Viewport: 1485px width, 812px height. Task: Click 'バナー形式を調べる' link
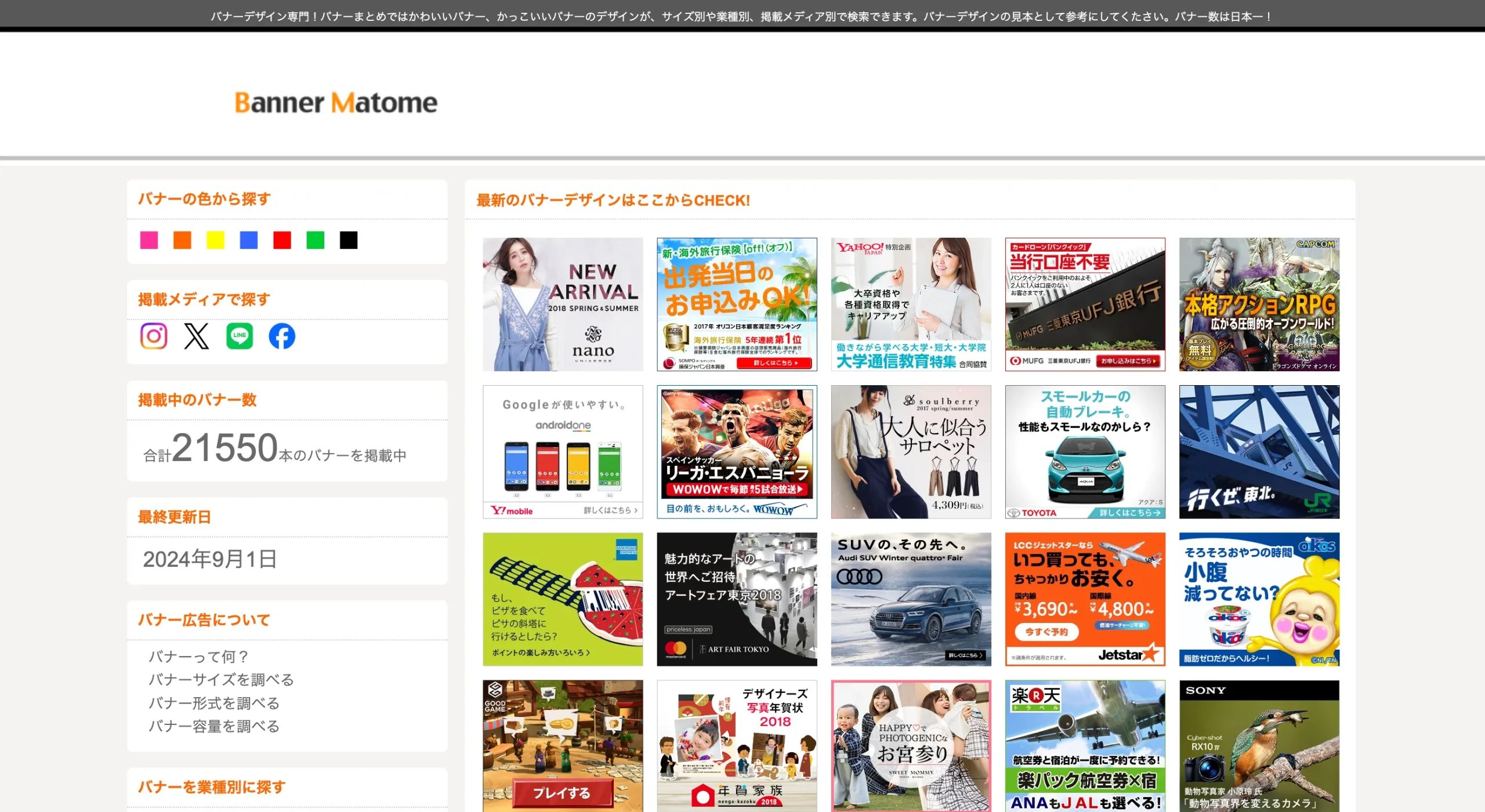(x=214, y=703)
